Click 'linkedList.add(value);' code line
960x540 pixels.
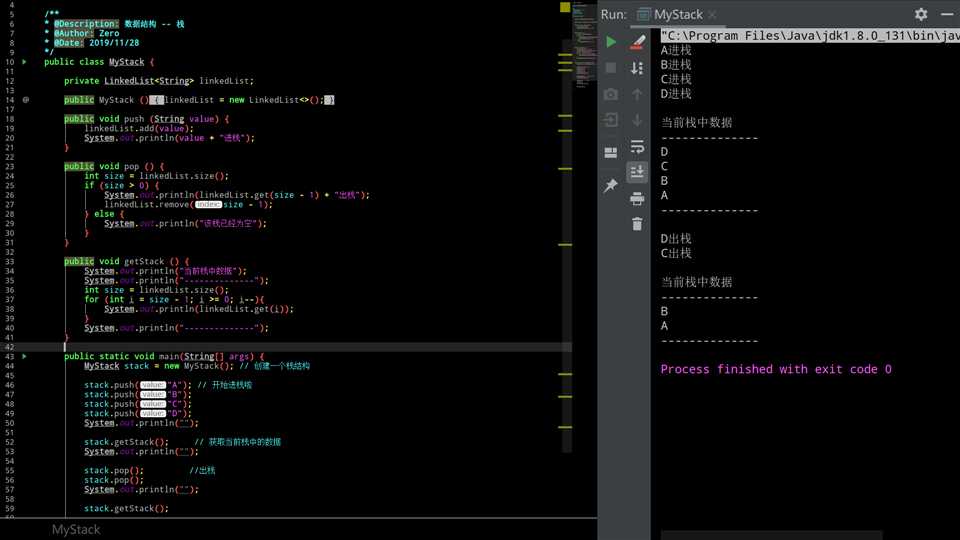(x=138, y=129)
